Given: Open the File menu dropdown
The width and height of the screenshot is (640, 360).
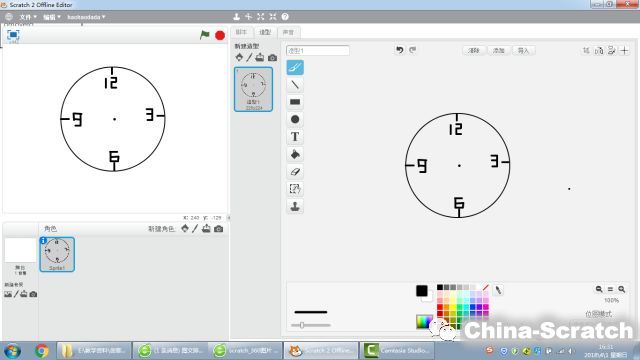Looking at the screenshot, I should [28, 17].
